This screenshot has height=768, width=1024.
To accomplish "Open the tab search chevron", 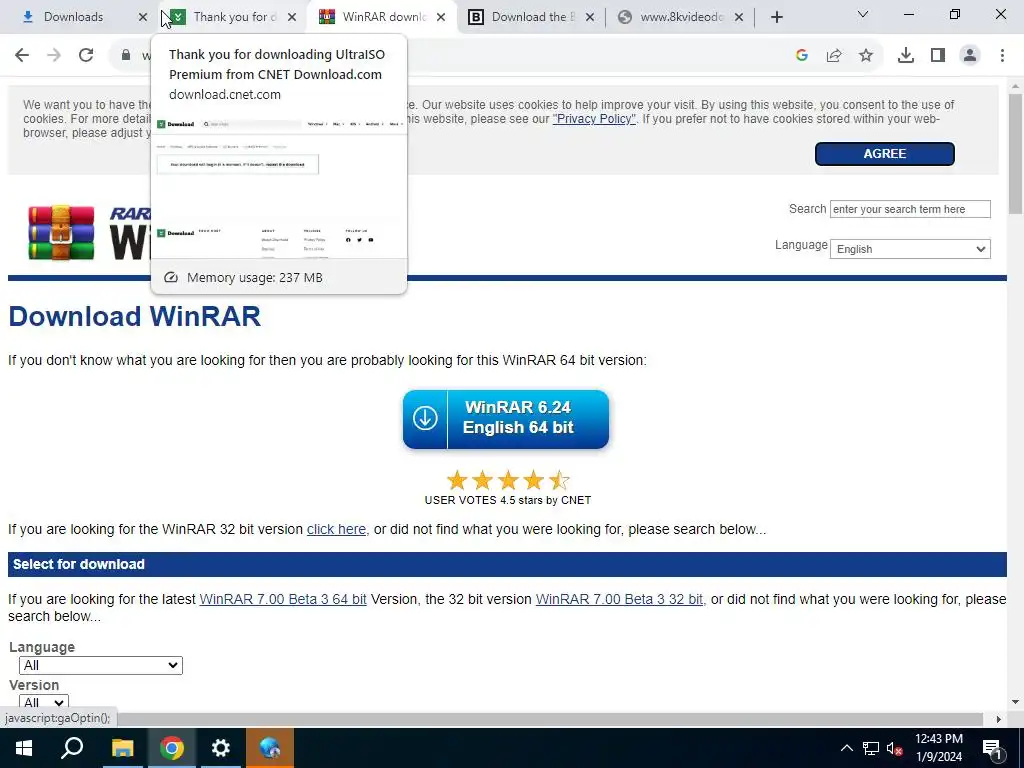I will [863, 14].
